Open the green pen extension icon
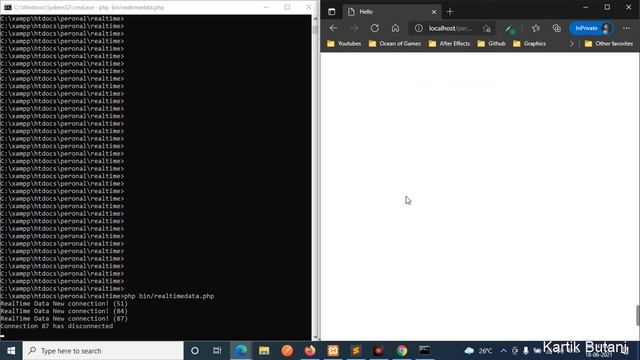This screenshot has width=640, height=360. pyautogui.click(x=510, y=29)
